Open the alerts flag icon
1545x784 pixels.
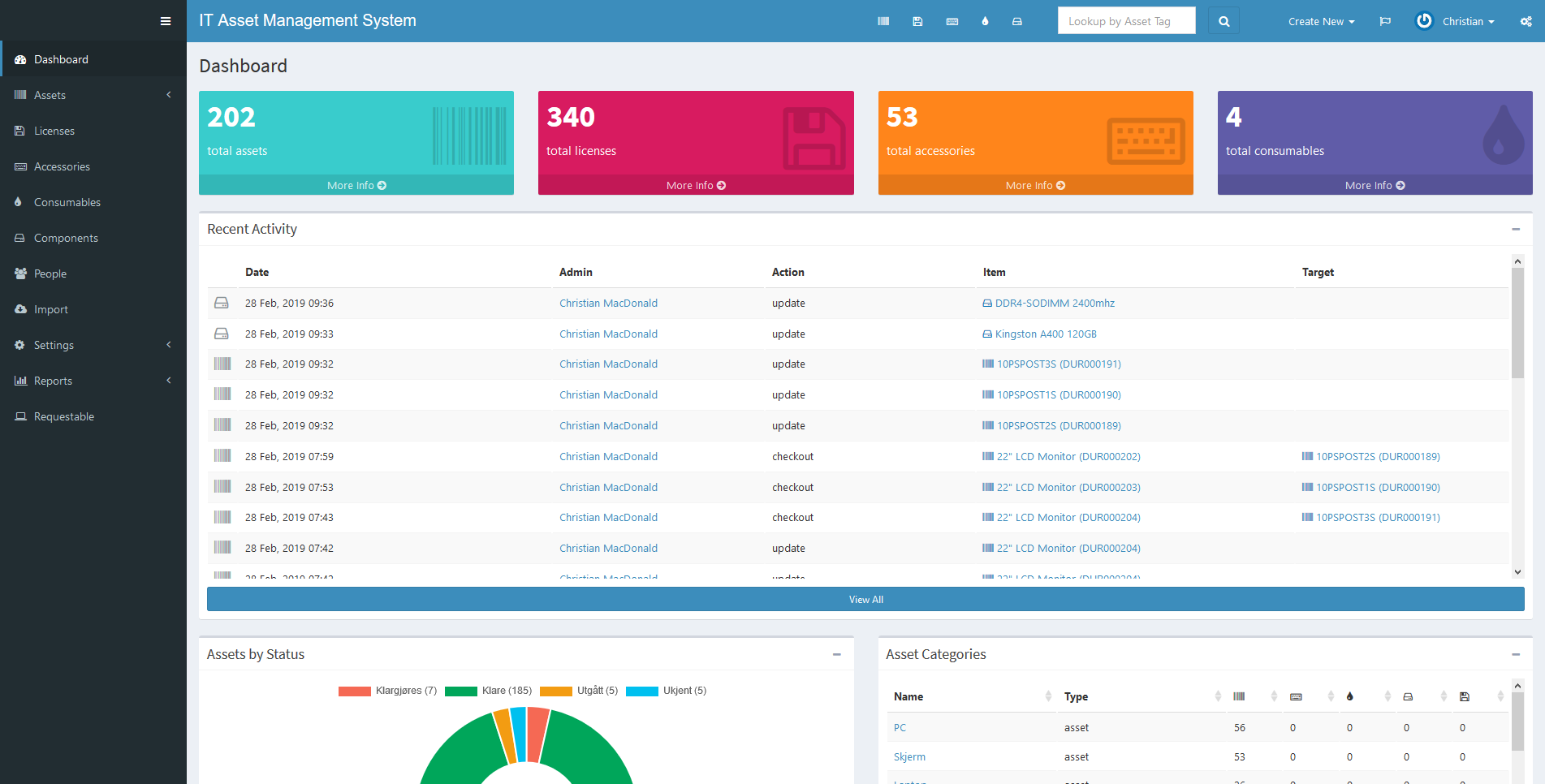coord(1385,21)
